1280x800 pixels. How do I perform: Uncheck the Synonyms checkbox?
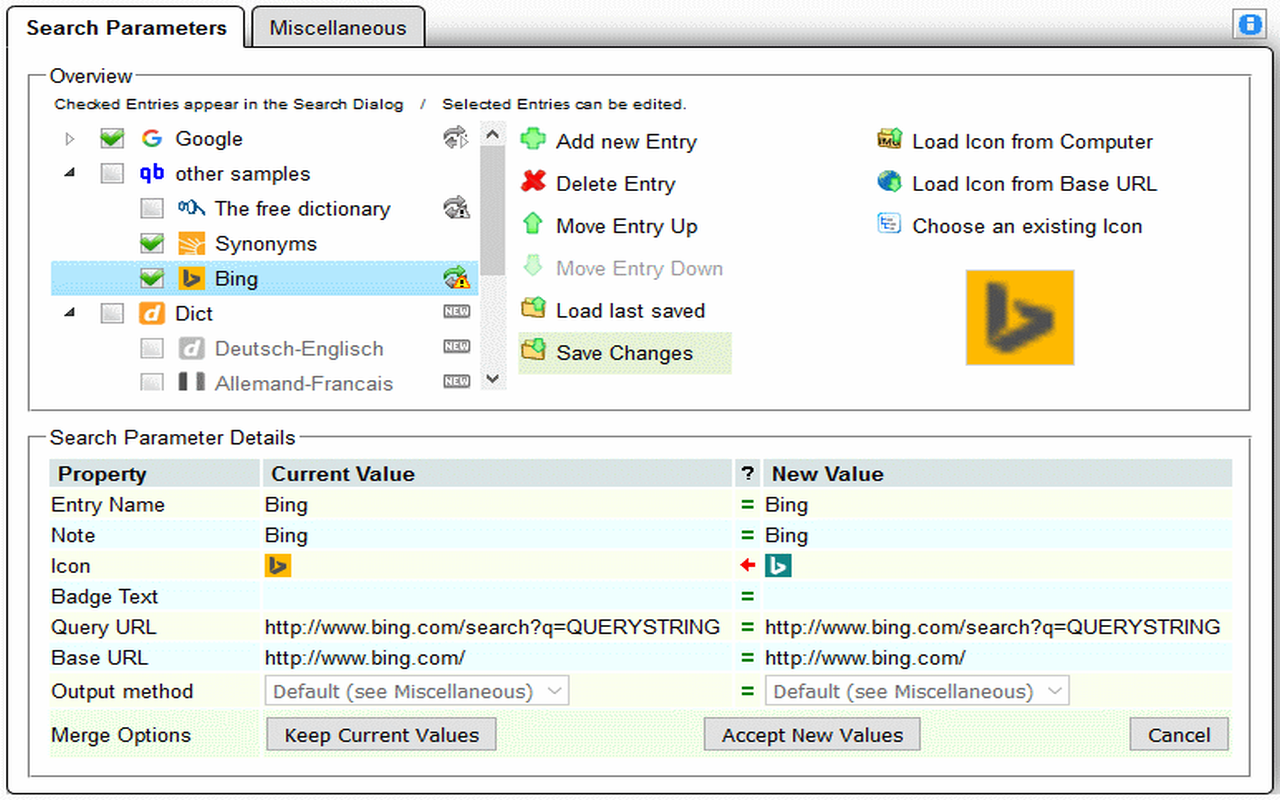[152, 244]
